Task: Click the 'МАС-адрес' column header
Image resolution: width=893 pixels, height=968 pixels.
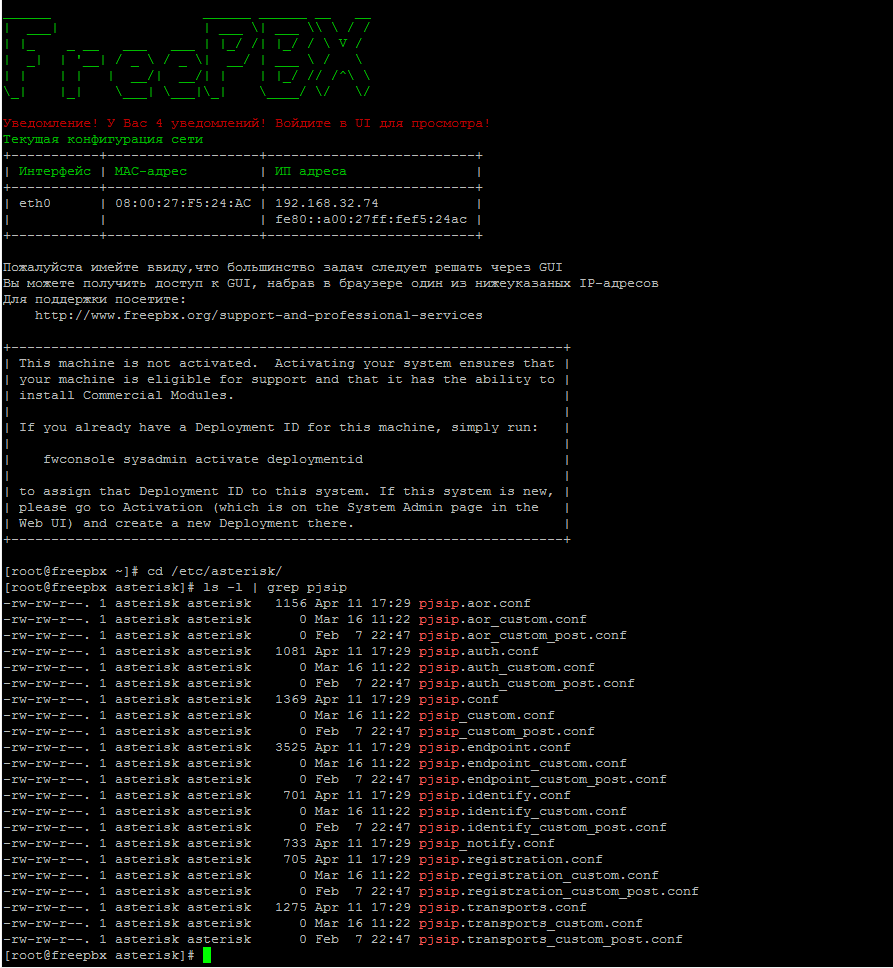Action: point(151,172)
